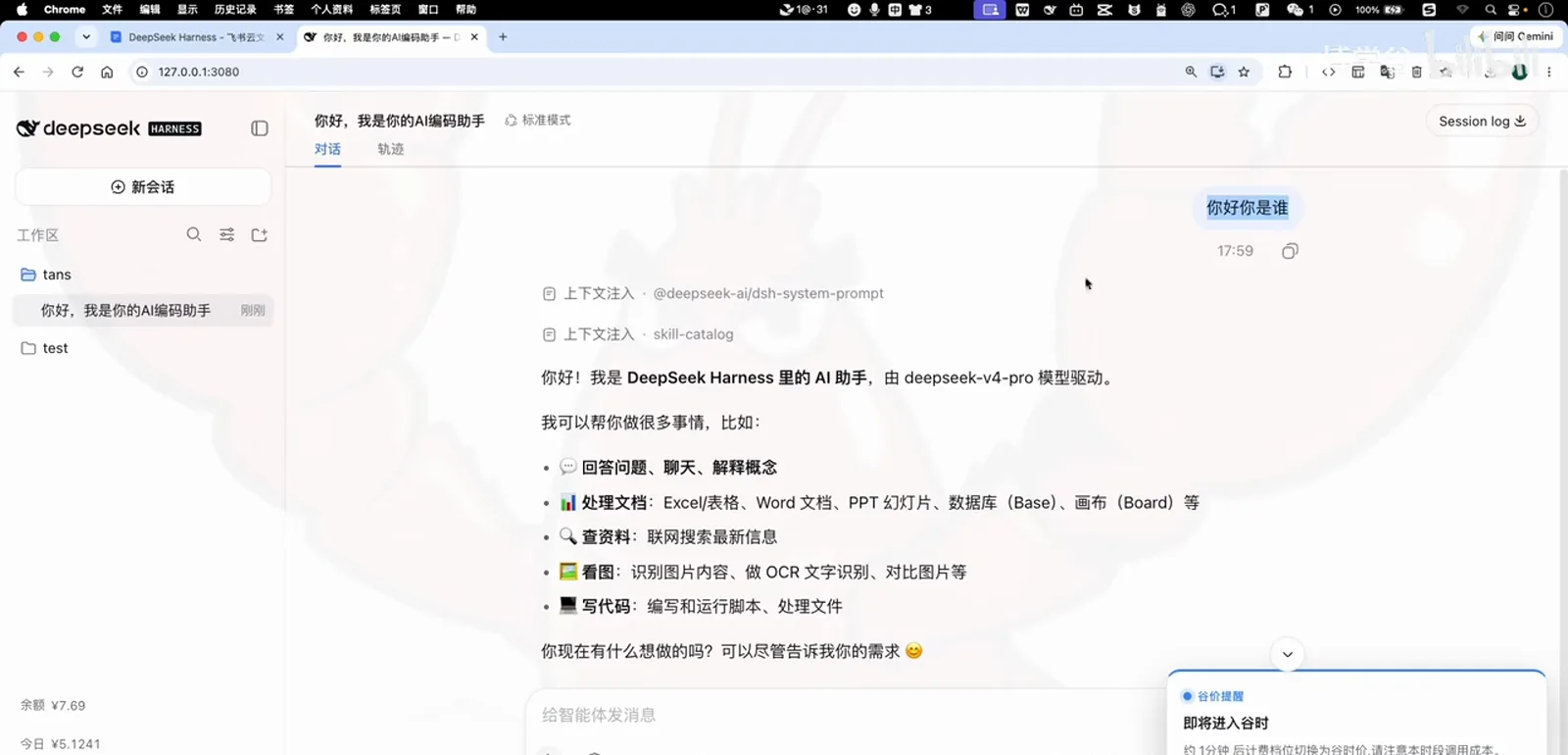Download the Session log
Viewport: 1568px width, 755px height.
[1482, 121]
